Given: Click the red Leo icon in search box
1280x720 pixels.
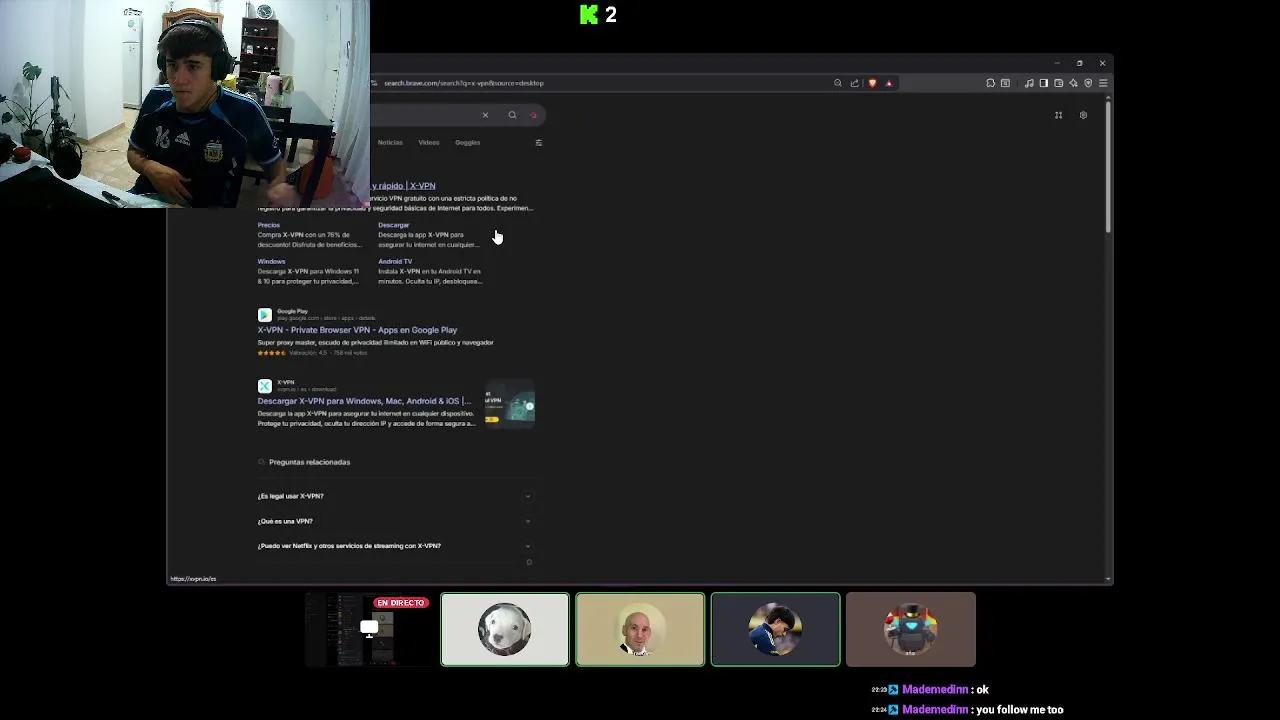Looking at the screenshot, I should [x=534, y=115].
